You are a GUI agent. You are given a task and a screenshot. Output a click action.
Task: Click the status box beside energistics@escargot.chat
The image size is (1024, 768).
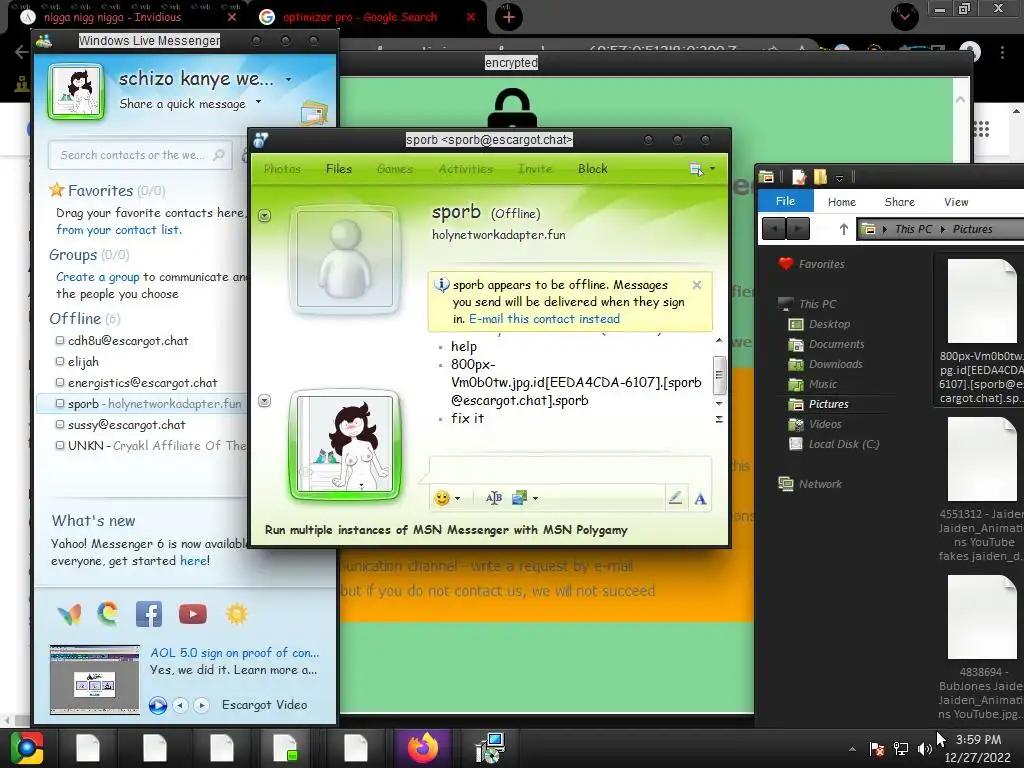pyautogui.click(x=60, y=382)
